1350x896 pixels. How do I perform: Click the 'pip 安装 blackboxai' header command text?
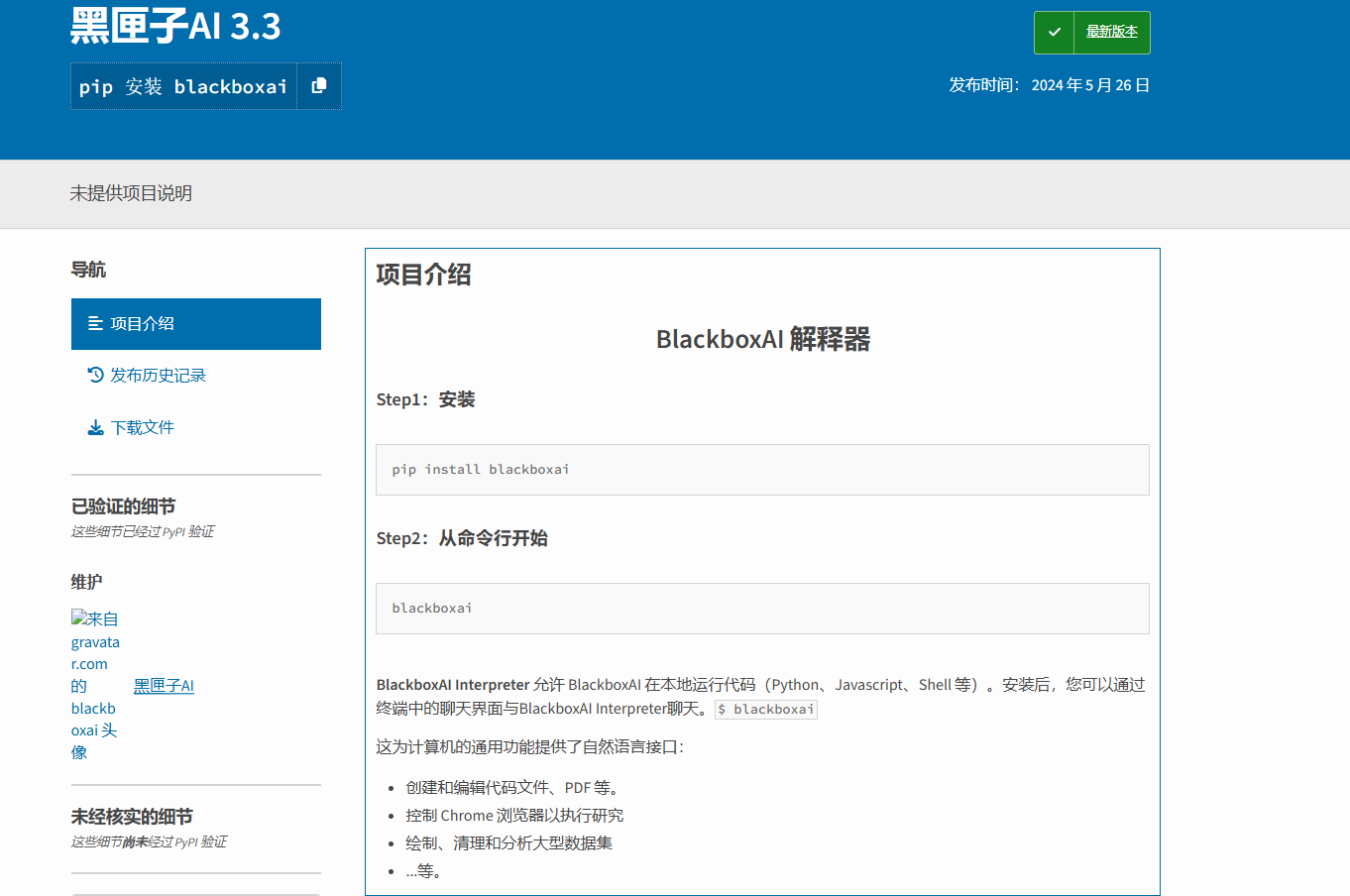[x=183, y=87]
